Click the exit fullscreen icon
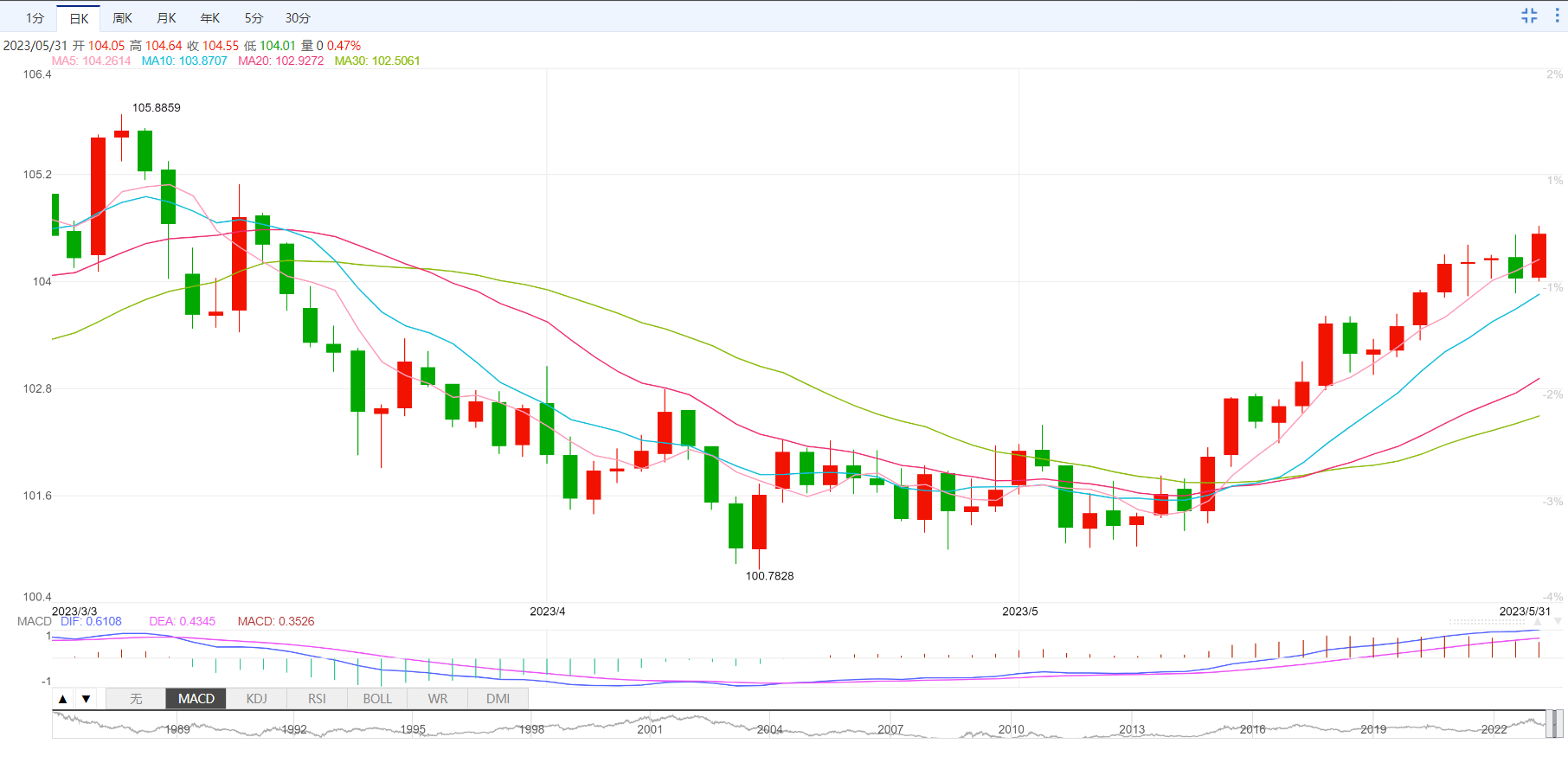Viewport: 1568px width, 769px height. 1529,16
